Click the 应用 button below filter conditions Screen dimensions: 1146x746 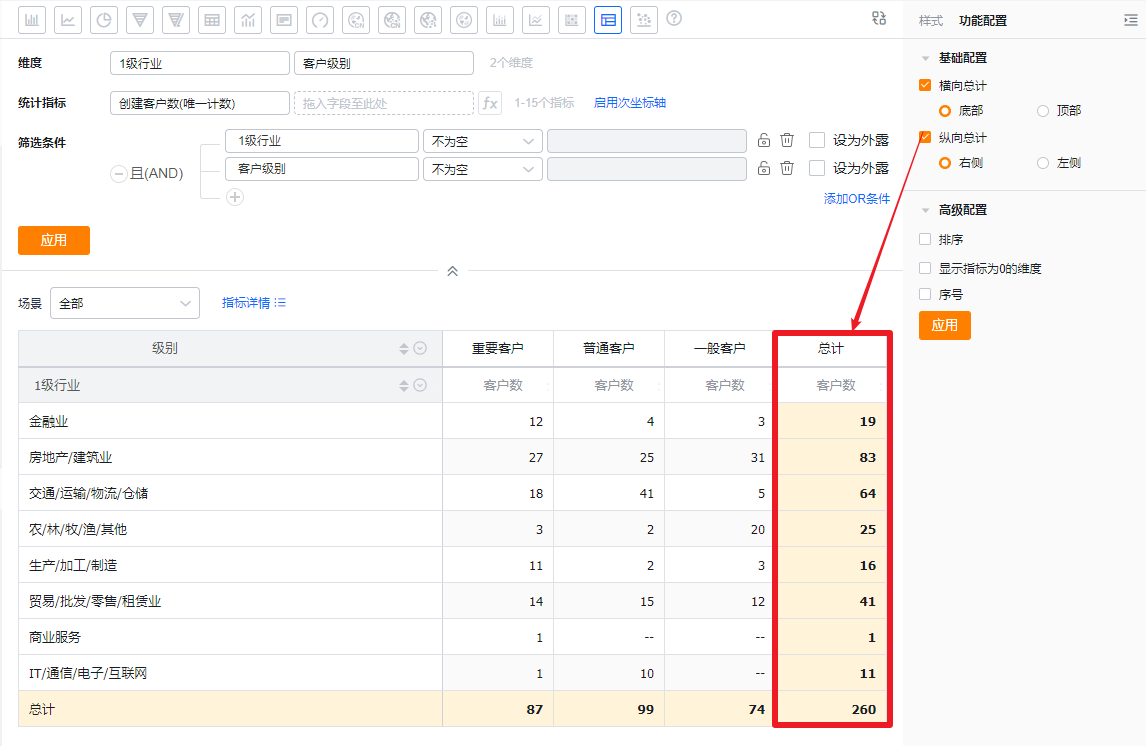click(54, 240)
